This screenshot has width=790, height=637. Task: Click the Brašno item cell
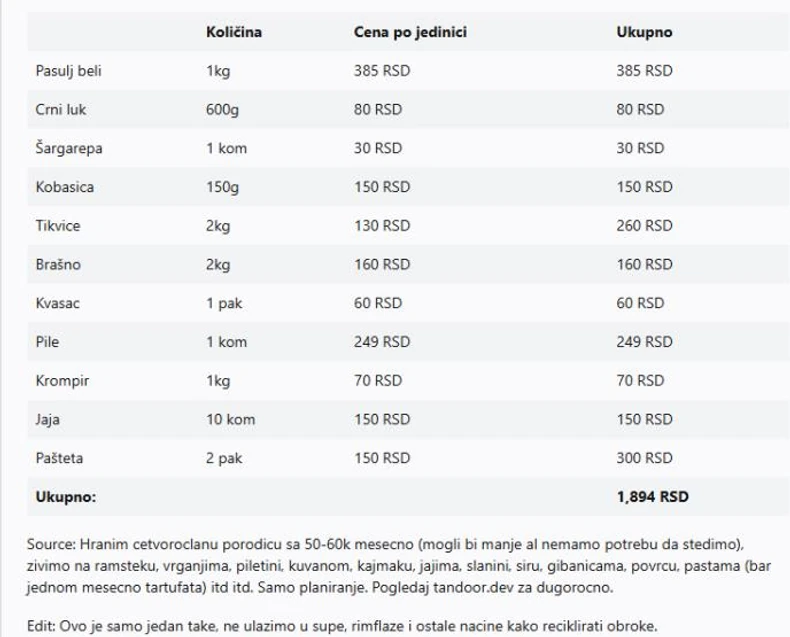(58, 265)
